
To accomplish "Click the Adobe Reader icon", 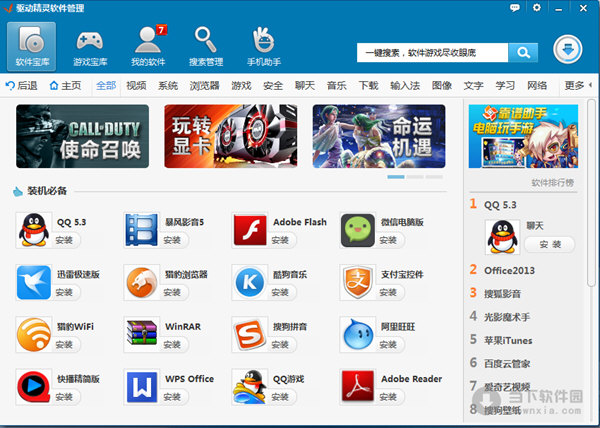I will point(358,387).
